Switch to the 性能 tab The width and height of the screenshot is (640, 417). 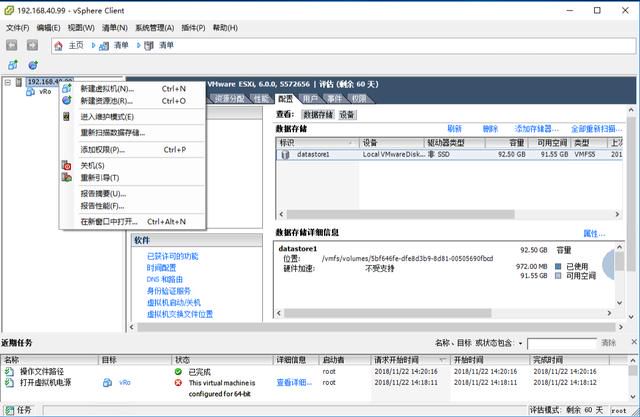click(261, 99)
